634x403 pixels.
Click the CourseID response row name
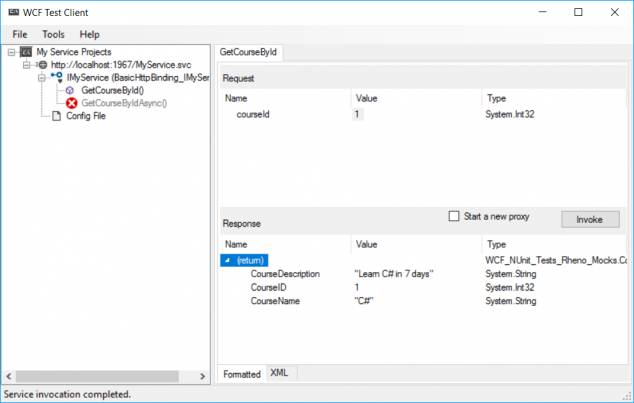pos(268,287)
